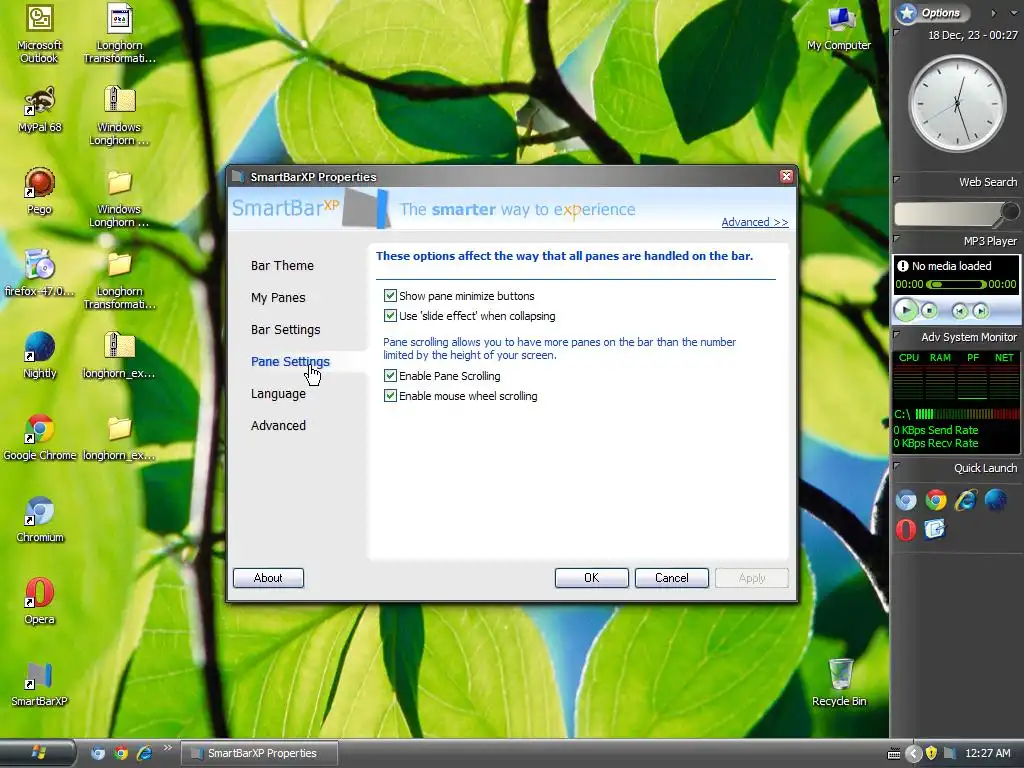Switch to the Bar Theme section
Viewport: 1024px width, 768px height.
coord(282,265)
